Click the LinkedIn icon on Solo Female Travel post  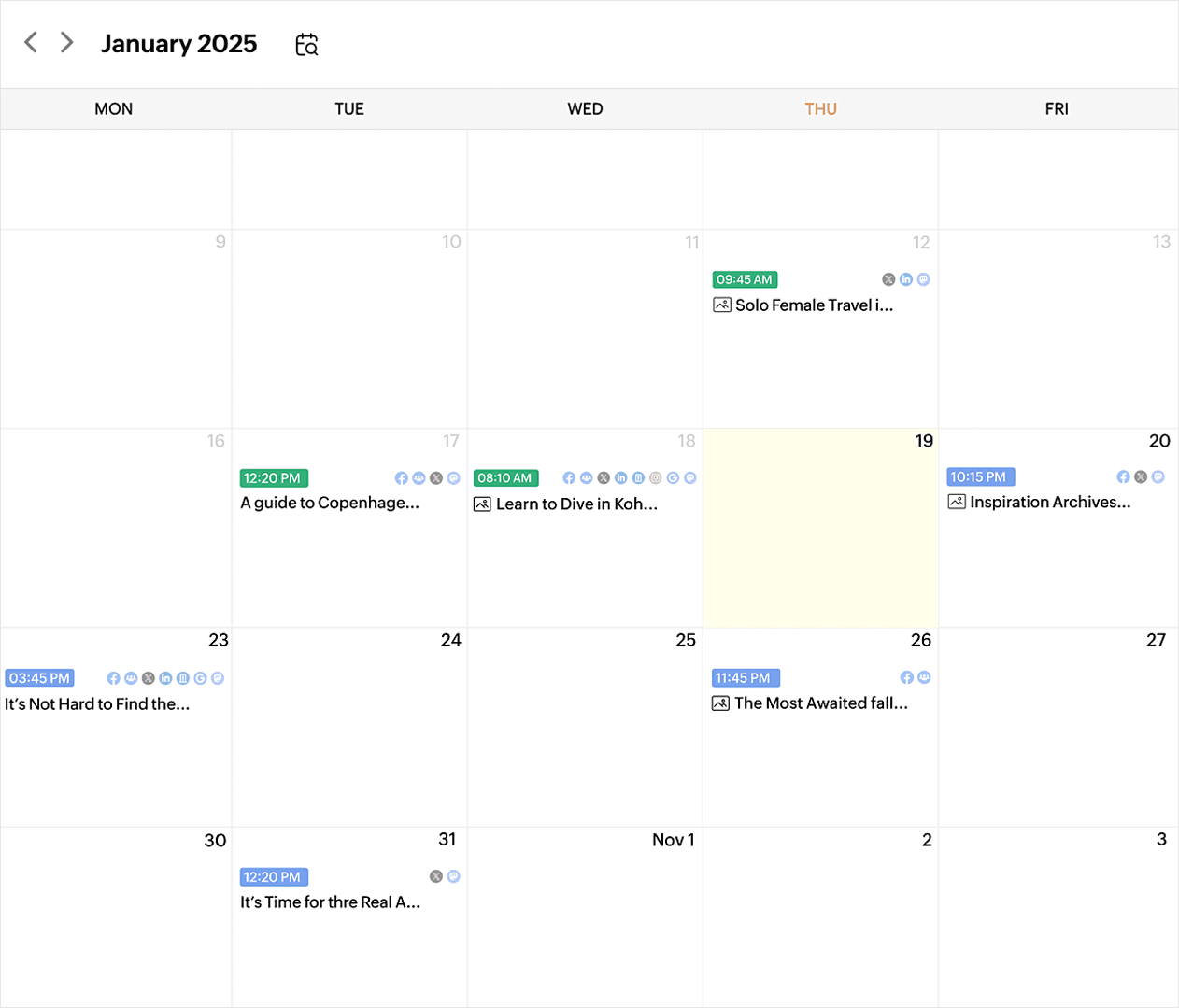click(x=905, y=278)
